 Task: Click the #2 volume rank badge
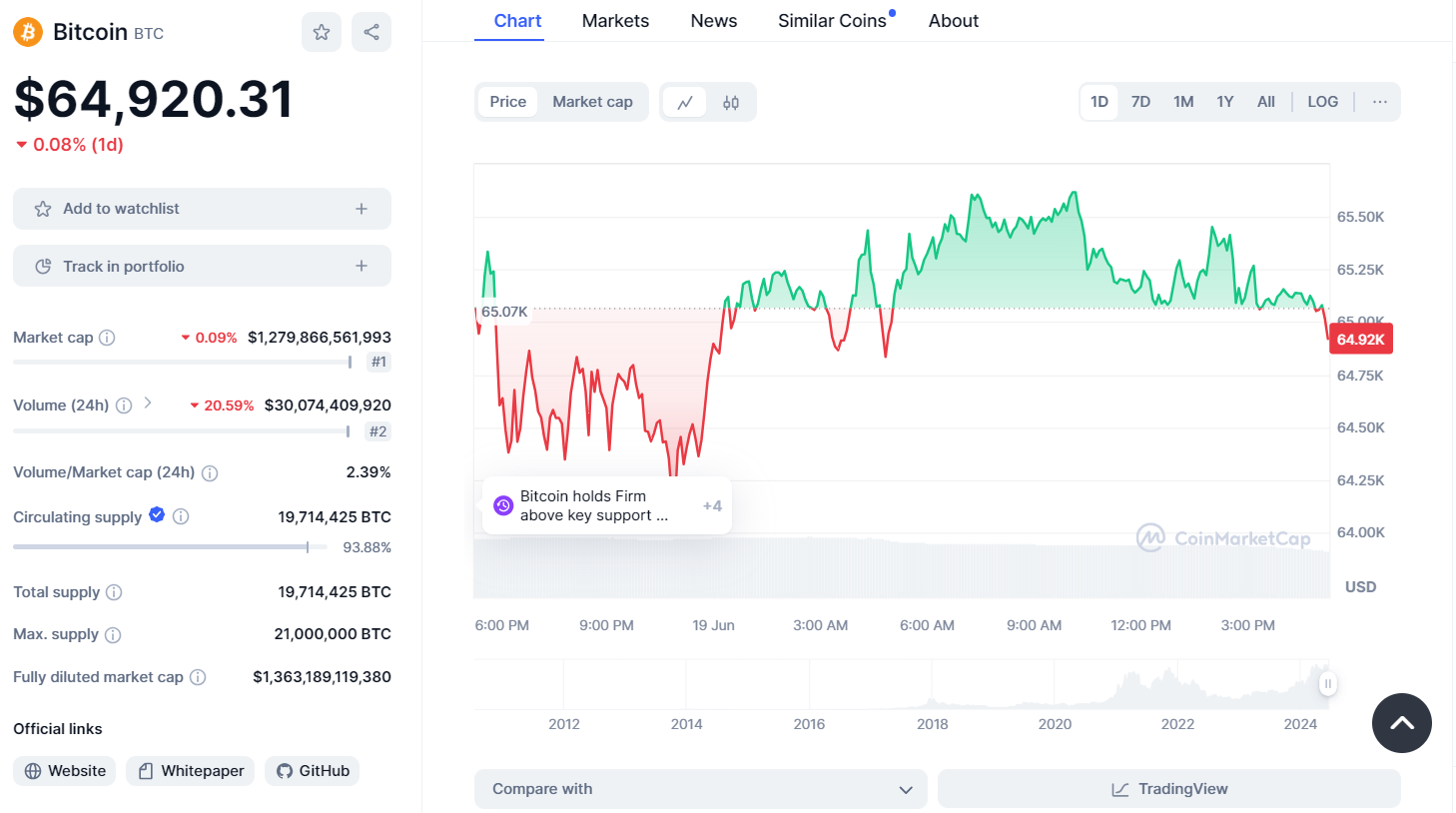pyautogui.click(x=377, y=431)
